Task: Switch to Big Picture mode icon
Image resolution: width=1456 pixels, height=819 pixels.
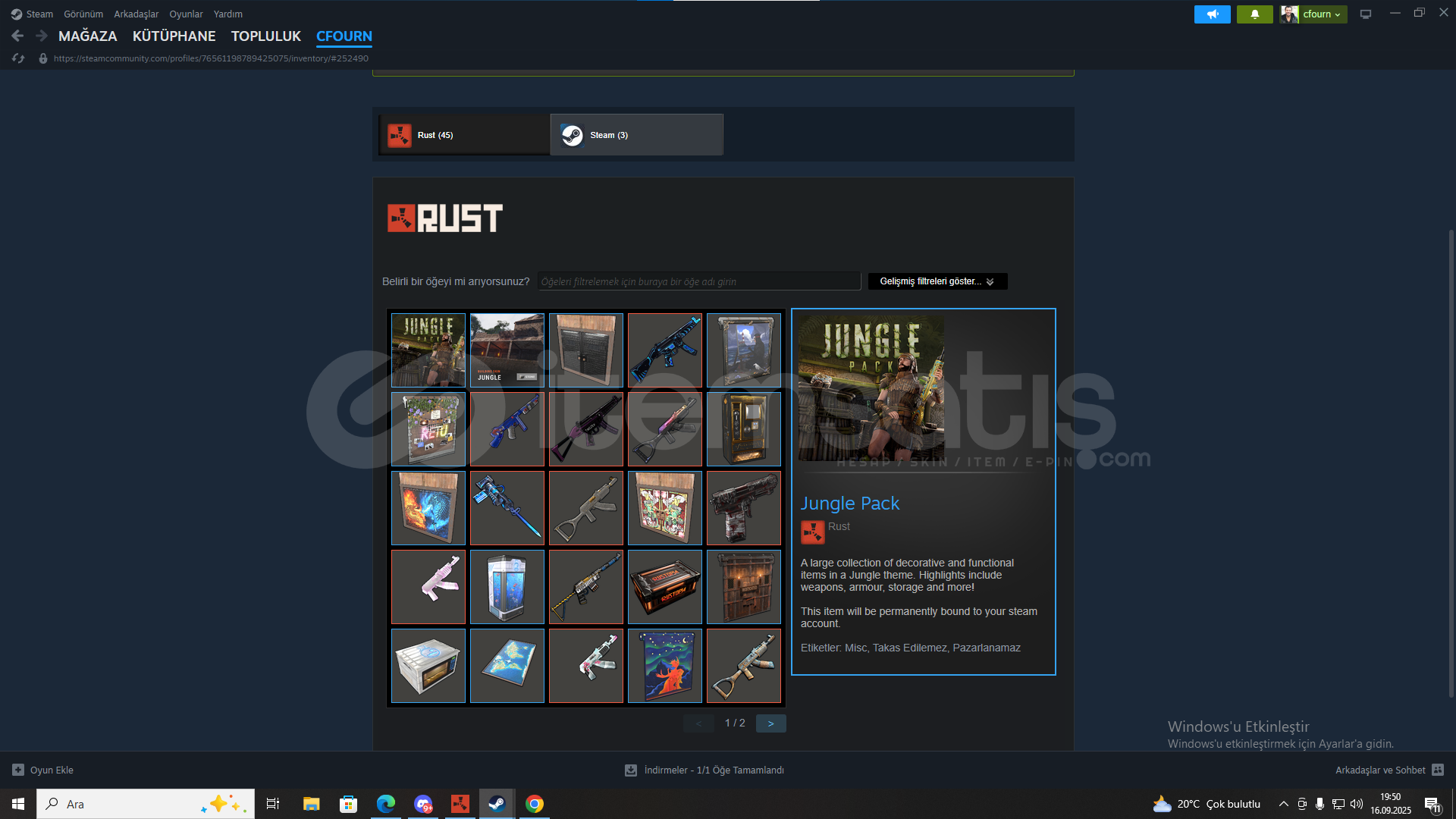Action: pyautogui.click(x=1365, y=14)
